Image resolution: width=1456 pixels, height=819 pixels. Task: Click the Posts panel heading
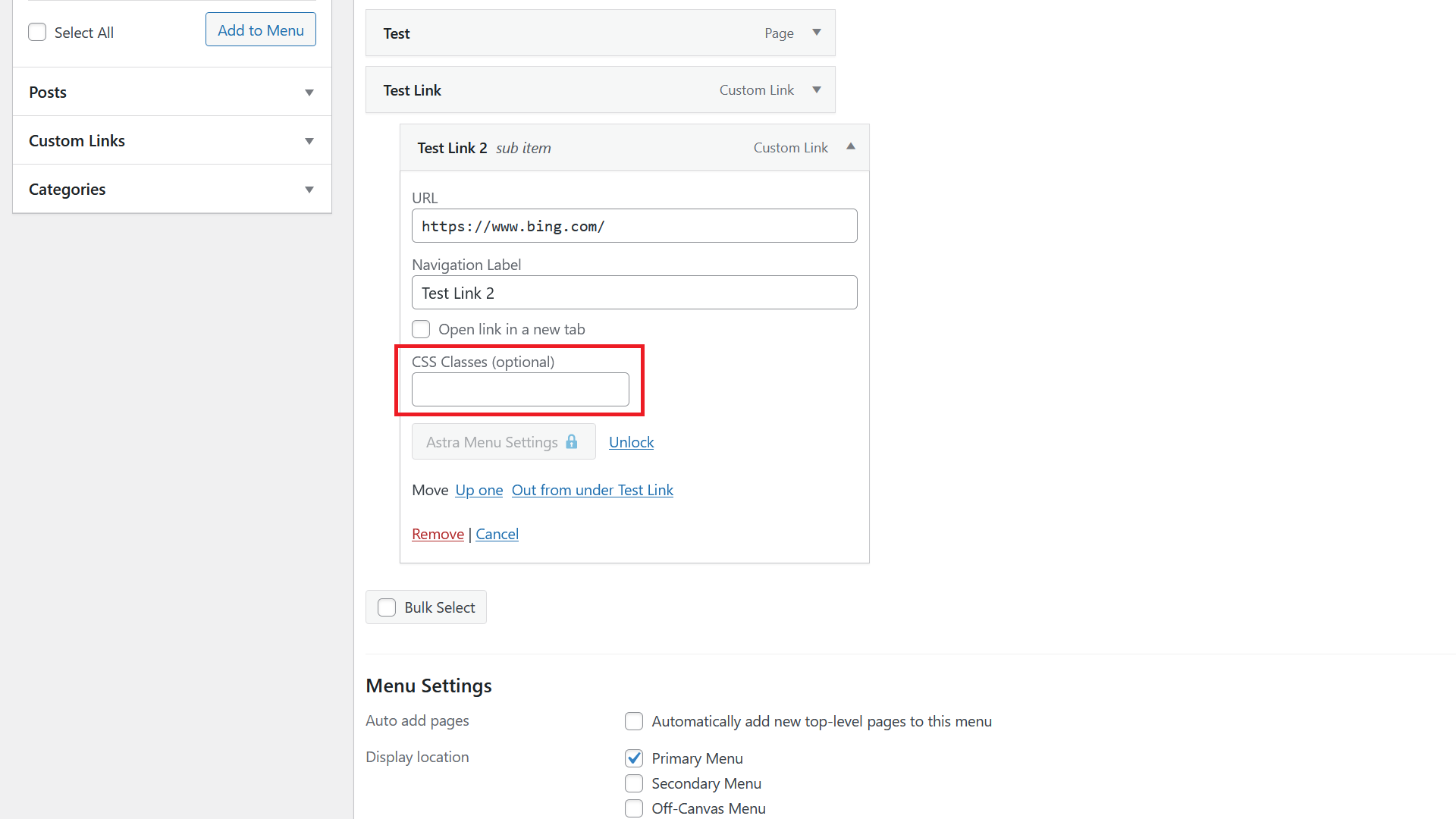[x=48, y=93]
